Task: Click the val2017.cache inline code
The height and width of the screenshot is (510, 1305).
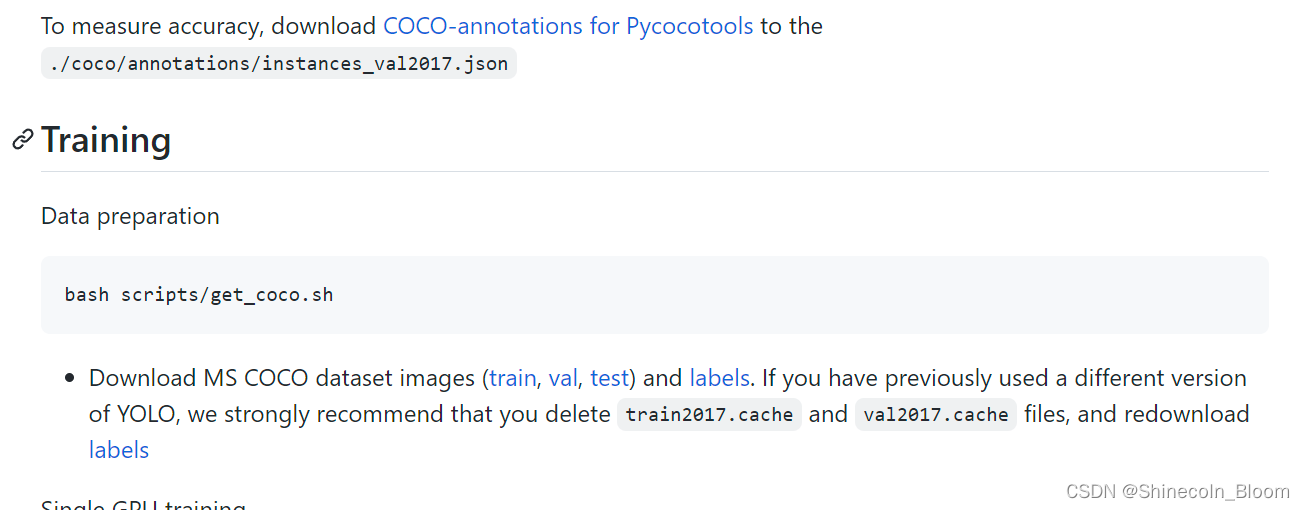Action: 935,415
